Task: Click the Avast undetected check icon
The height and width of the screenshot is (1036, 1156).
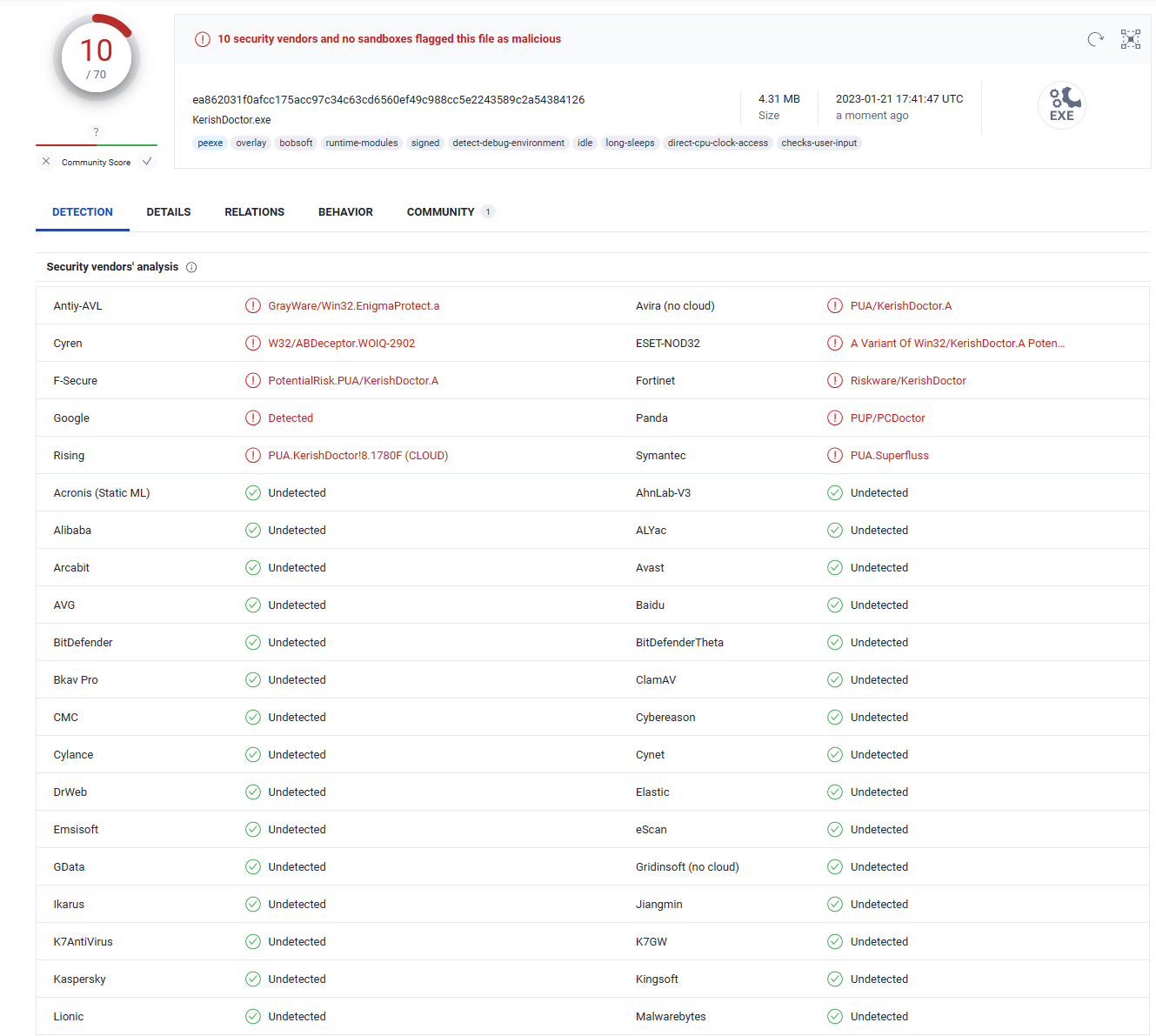Action: click(x=835, y=568)
